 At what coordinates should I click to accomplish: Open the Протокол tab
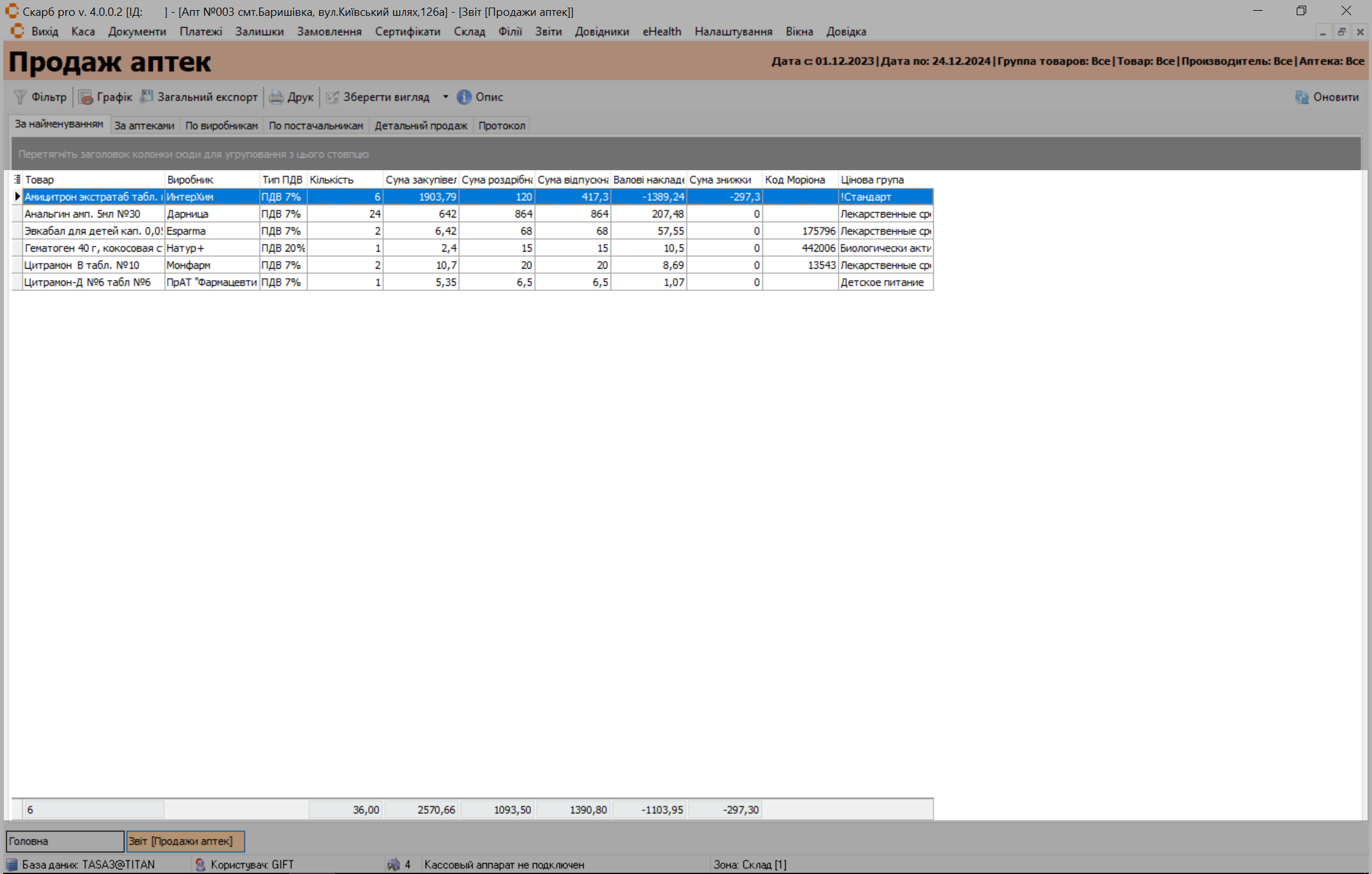(x=502, y=126)
